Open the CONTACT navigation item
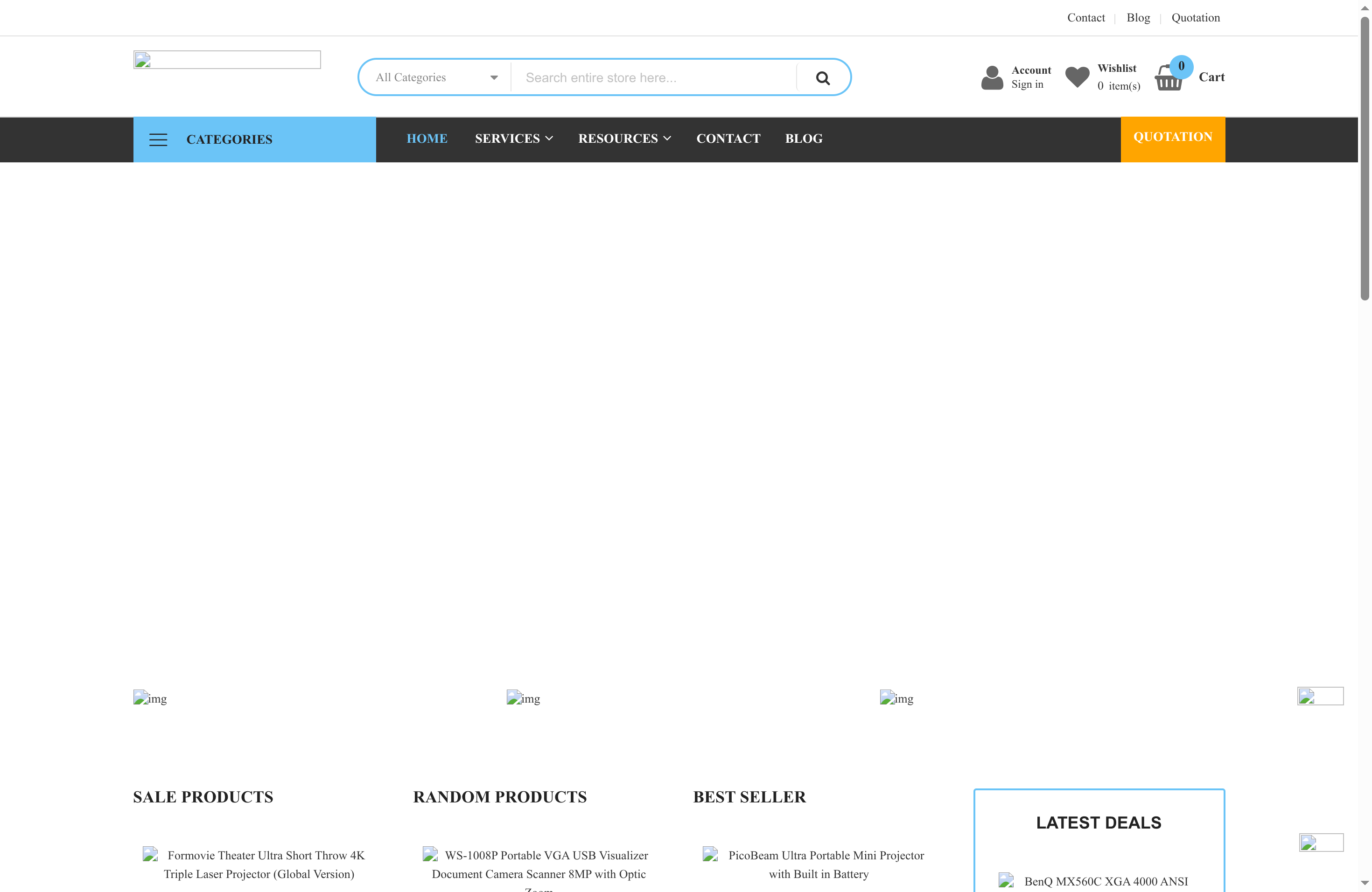1372x892 pixels. (x=728, y=138)
